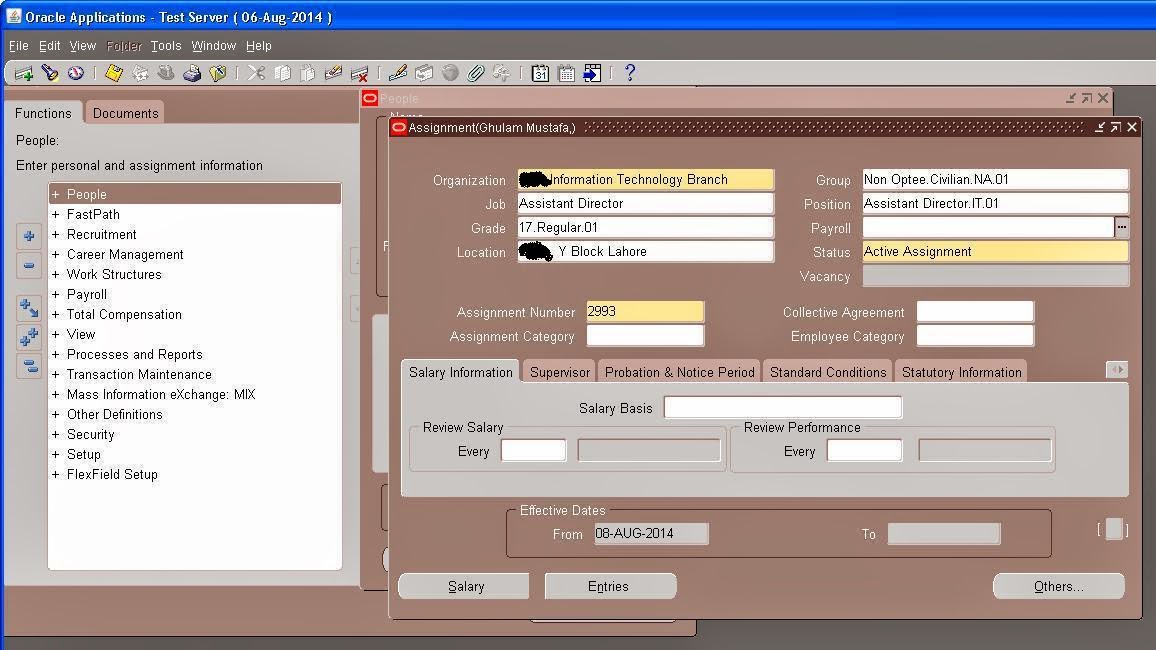Print the current form via the Print icon
Image resolution: width=1156 pixels, height=650 pixels.
point(193,72)
